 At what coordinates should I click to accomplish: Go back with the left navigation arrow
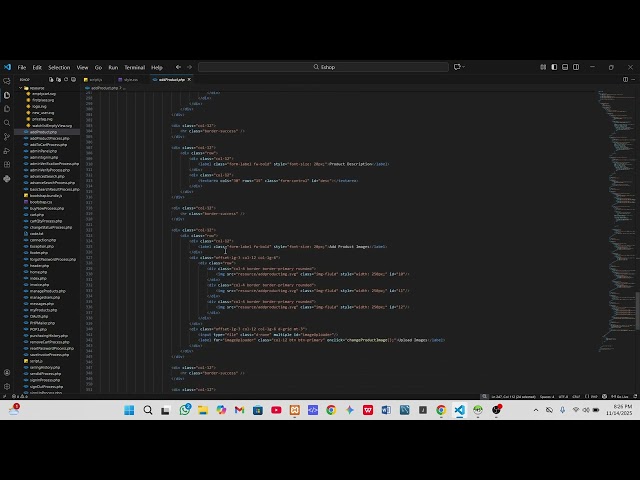(x=178, y=67)
